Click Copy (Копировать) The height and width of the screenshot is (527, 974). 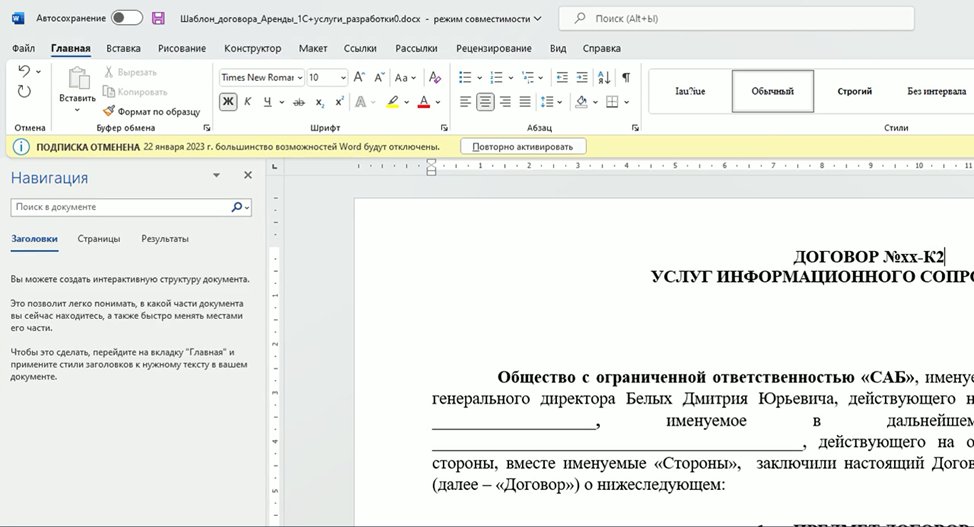coord(135,91)
